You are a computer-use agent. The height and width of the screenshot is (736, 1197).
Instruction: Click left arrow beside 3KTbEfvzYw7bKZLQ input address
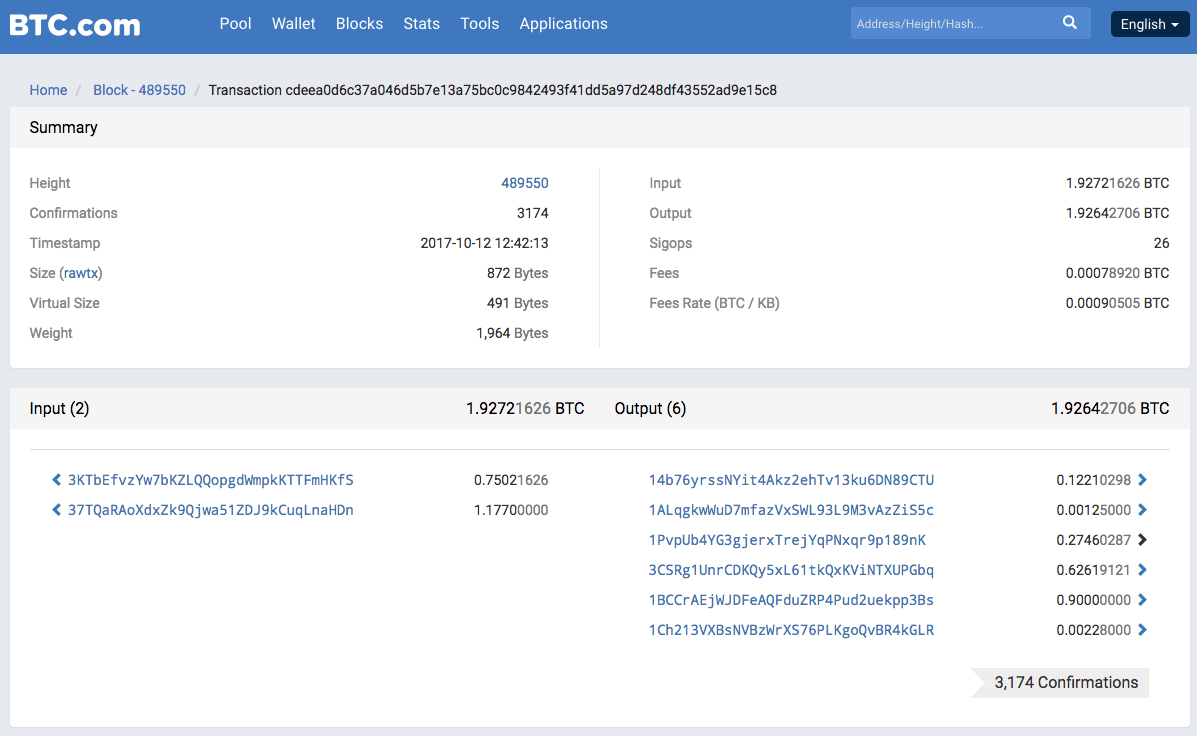click(x=57, y=480)
